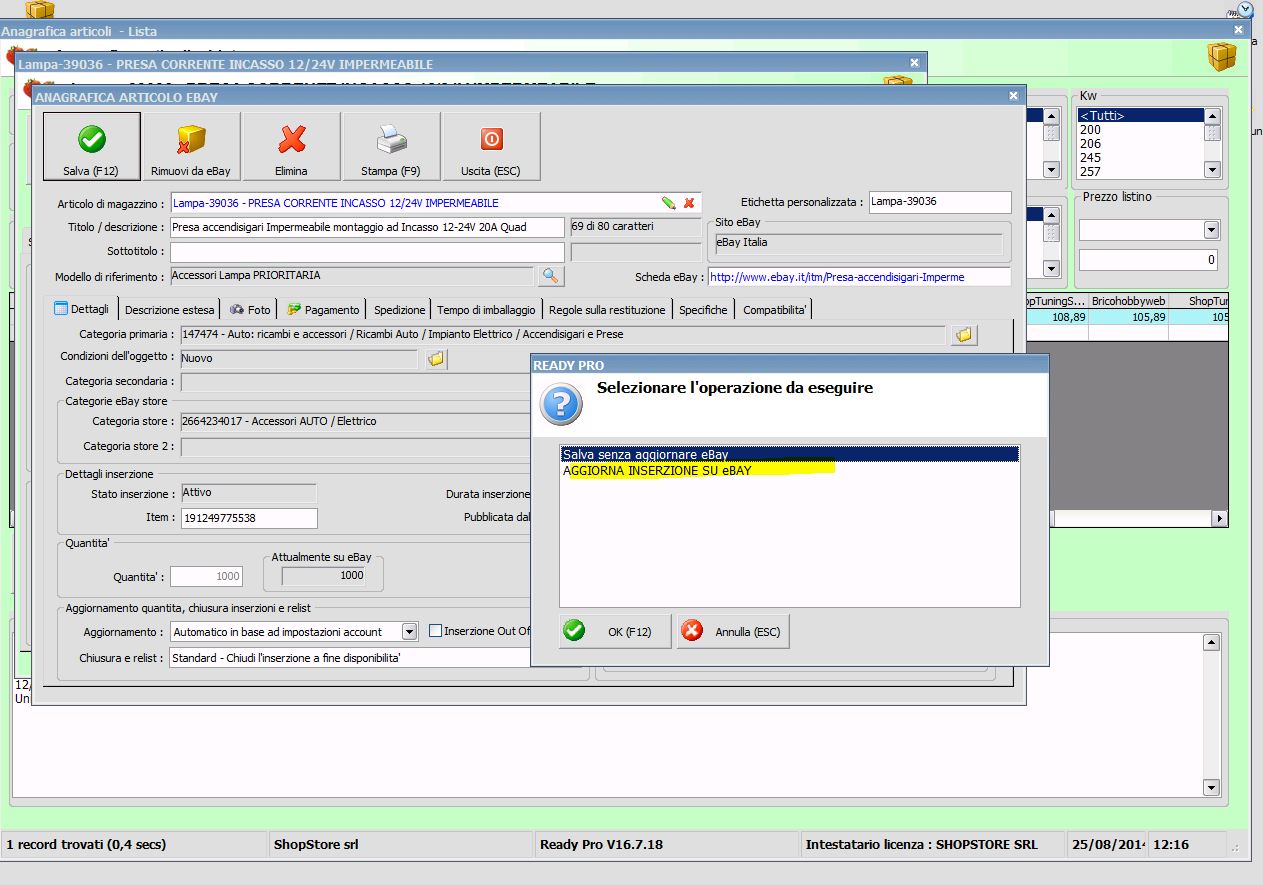This screenshot has width=1263, height=885.
Task: Open the Chiusura e relist combo box
Action: tap(352, 658)
